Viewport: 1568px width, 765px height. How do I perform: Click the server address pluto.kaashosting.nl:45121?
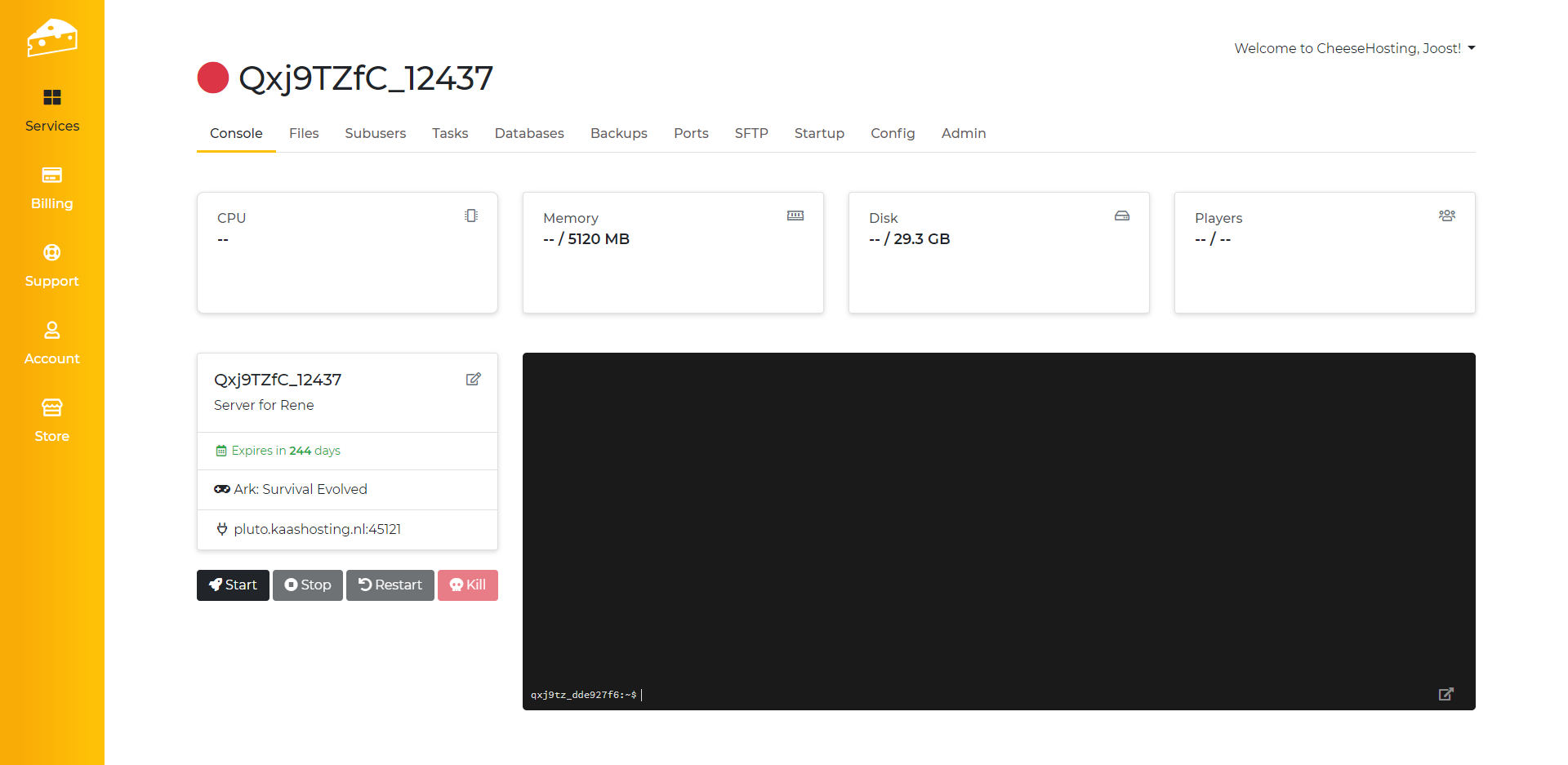(317, 529)
